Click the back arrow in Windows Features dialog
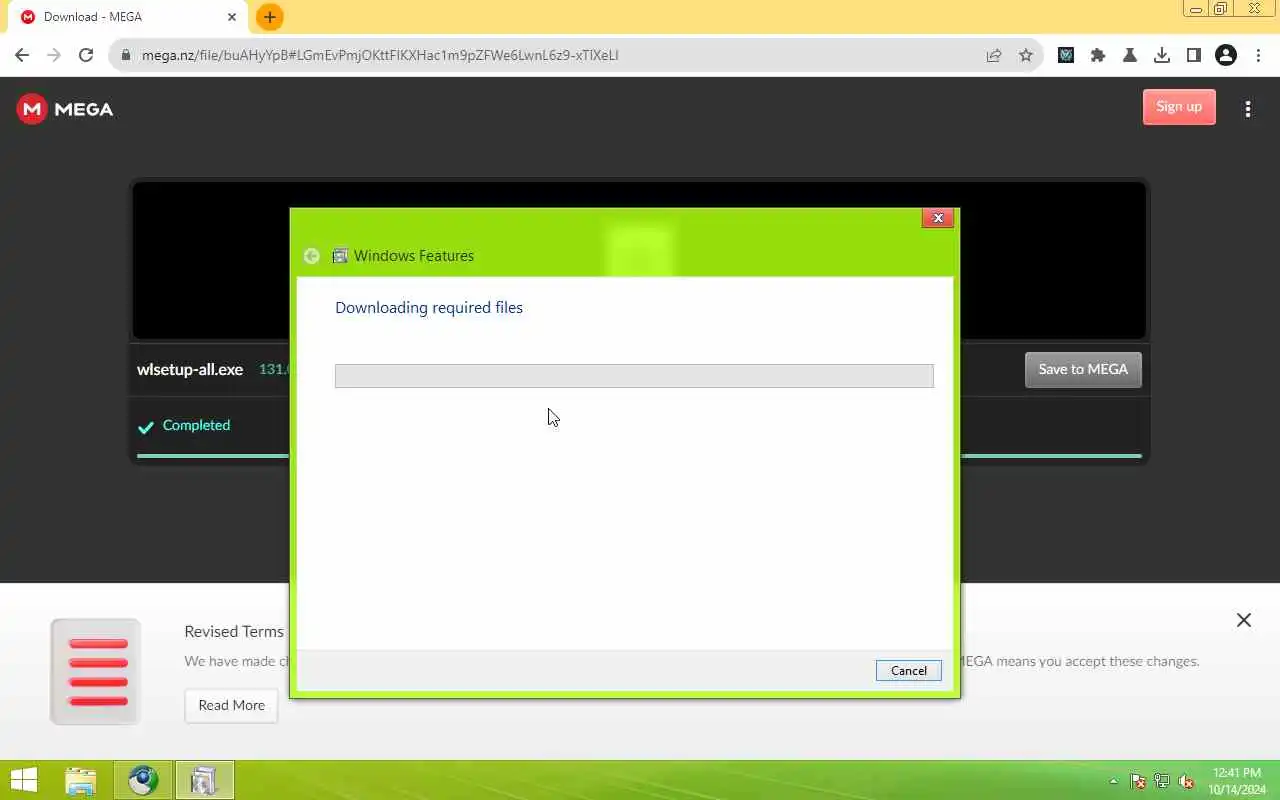Viewport: 1280px width, 800px height. tap(312, 256)
